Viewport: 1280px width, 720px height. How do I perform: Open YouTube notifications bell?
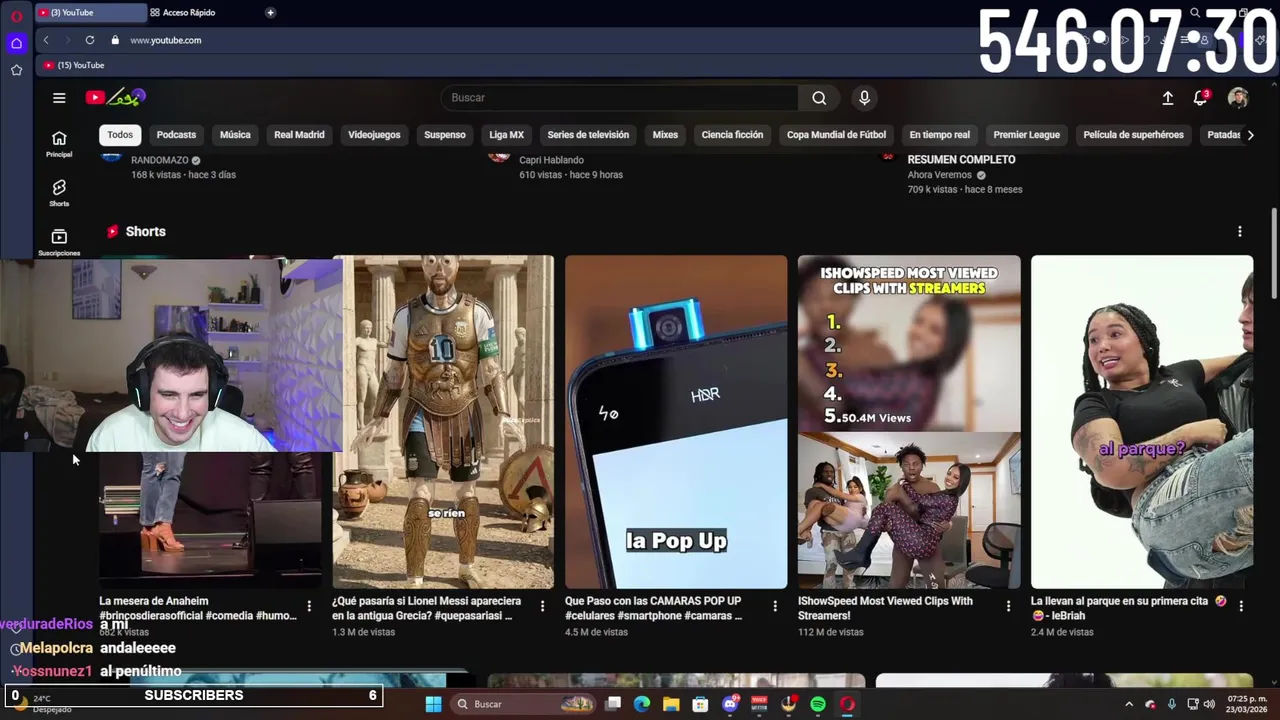1201,97
